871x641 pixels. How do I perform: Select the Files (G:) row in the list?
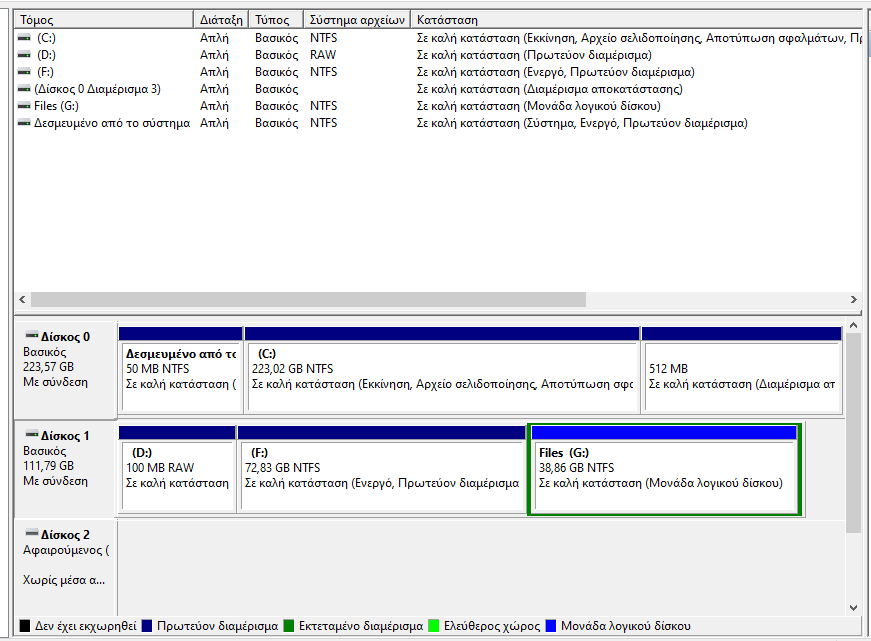[x=439, y=106]
